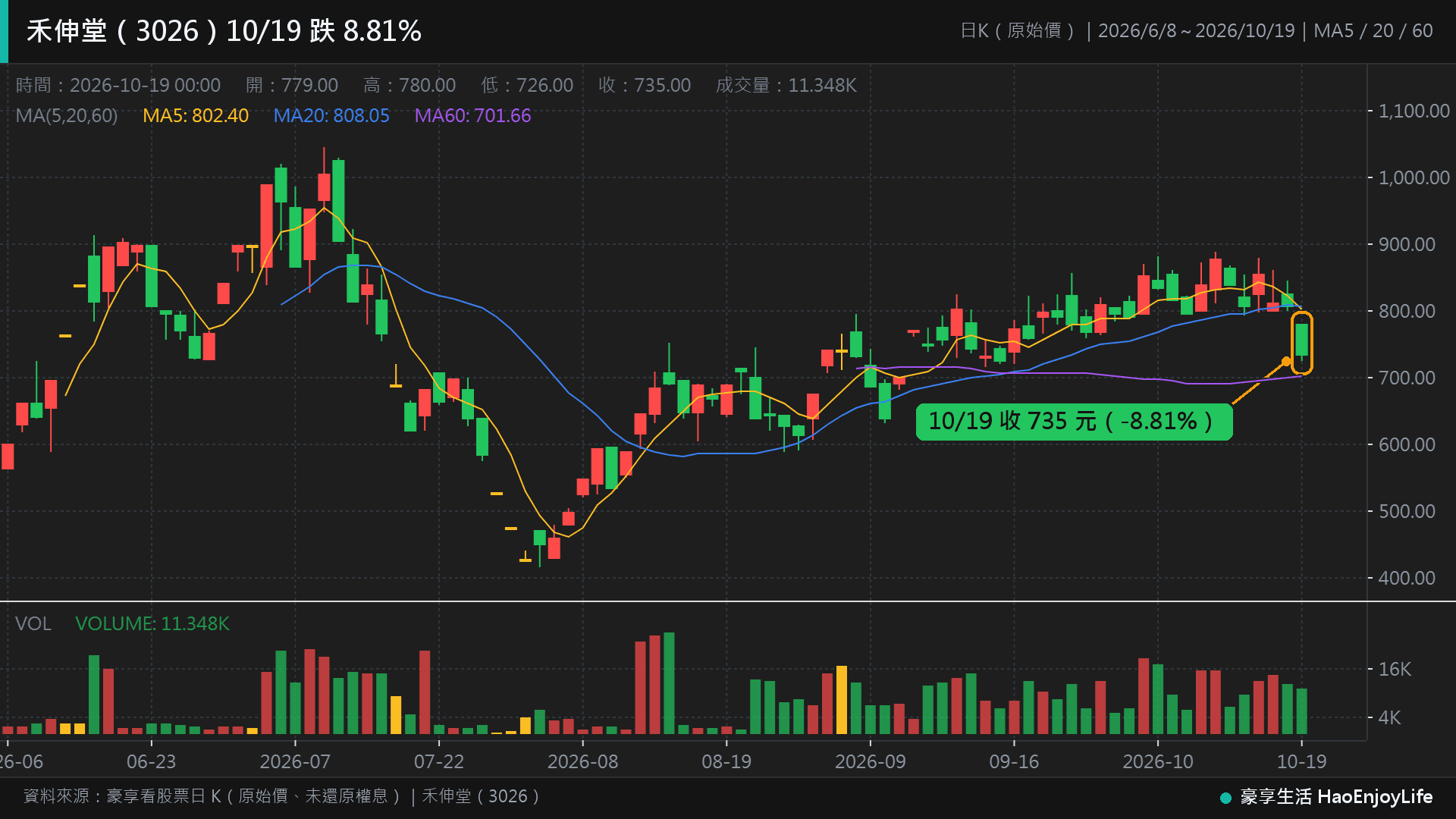Click the MA20: 808.05 legend
This screenshot has height=819, width=1456.
pos(331,115)
